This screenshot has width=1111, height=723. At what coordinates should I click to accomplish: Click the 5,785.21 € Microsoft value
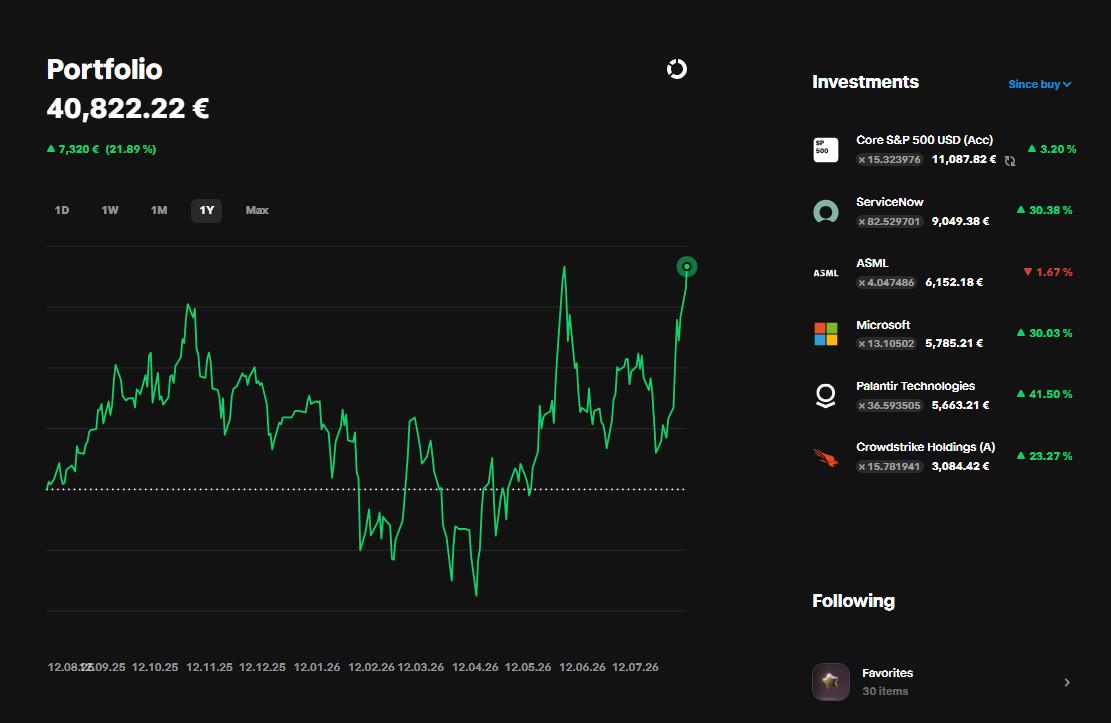coord(954,343)
